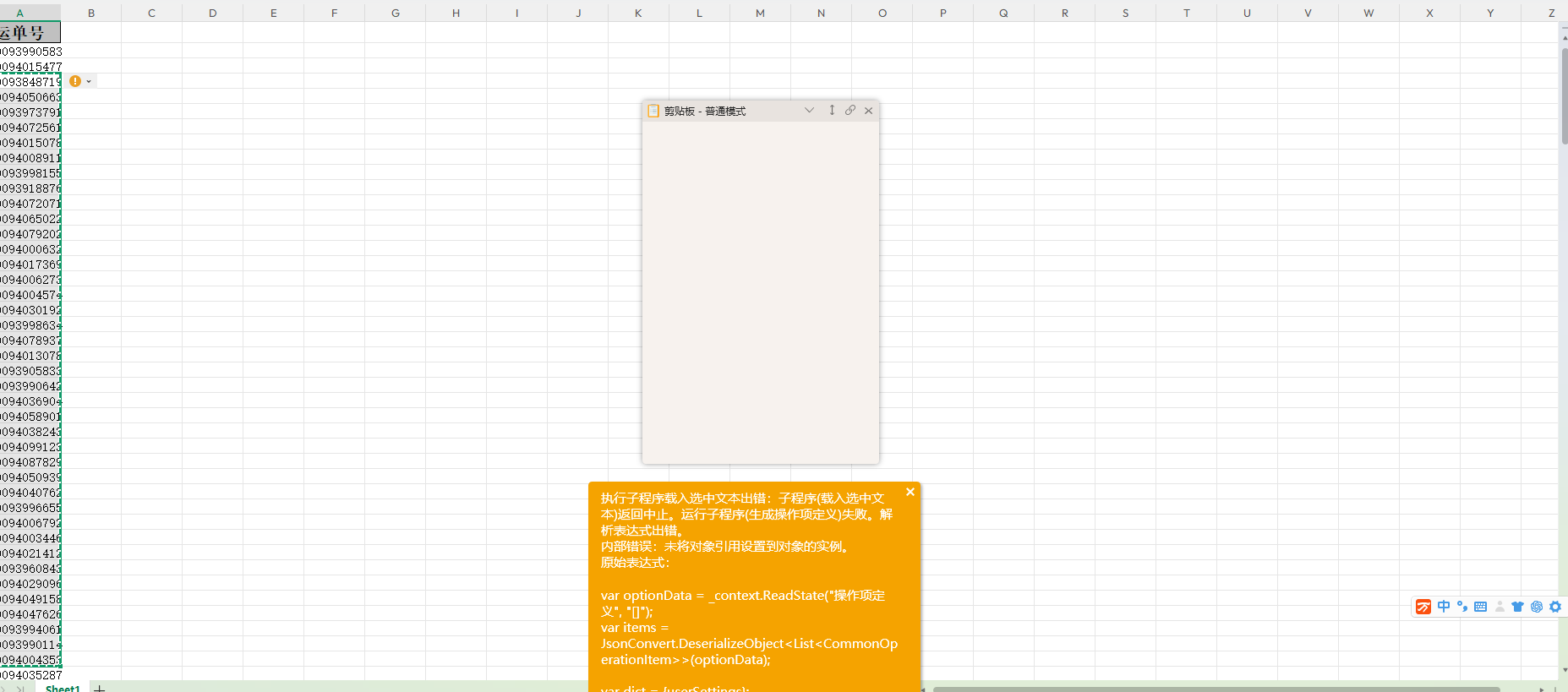This screenshot has width=1568, height=692.
Task: Open the soft keyboard icon in the IME bar
Action: (x=1480, y=607)
